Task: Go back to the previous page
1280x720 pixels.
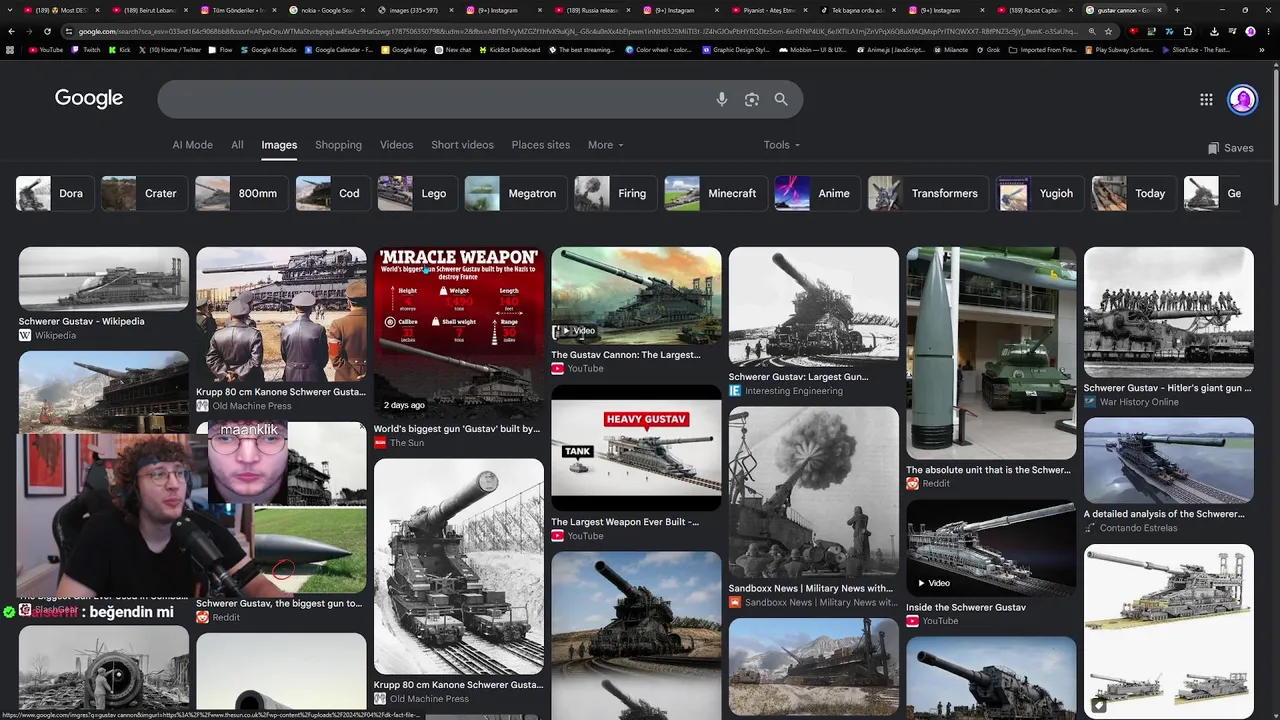Action: [x=11, y=31]
